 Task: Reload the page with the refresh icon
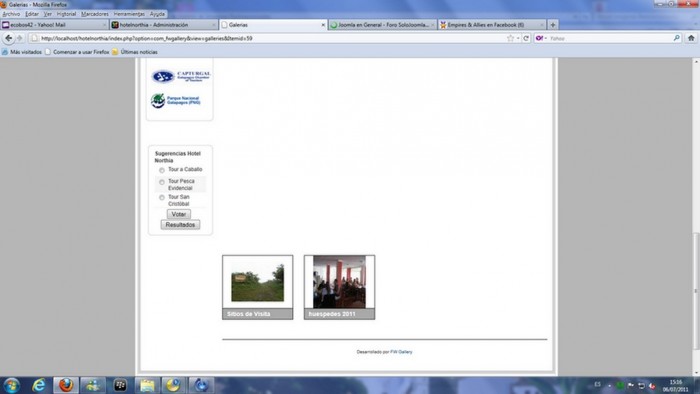click(x=526, y=38)
